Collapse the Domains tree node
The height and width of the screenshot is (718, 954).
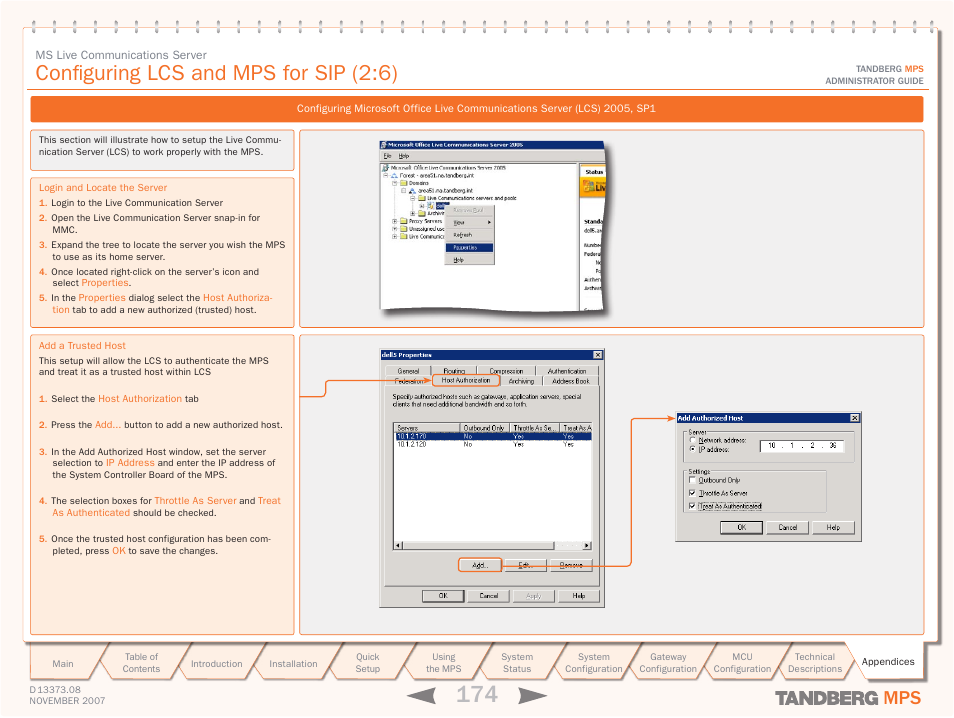pyautogui.click(x=395, y=183)
